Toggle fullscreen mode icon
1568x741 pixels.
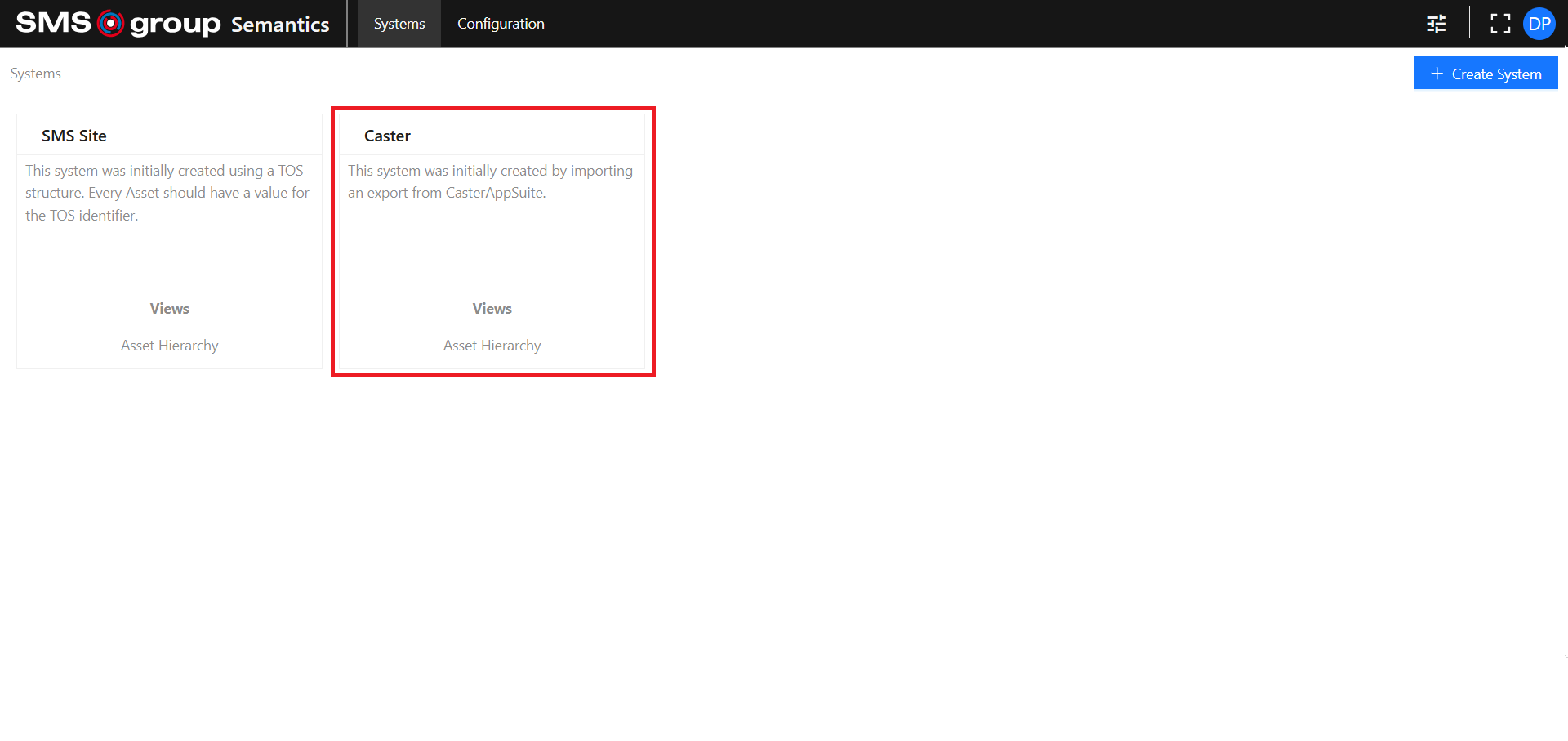(1500, 24)
